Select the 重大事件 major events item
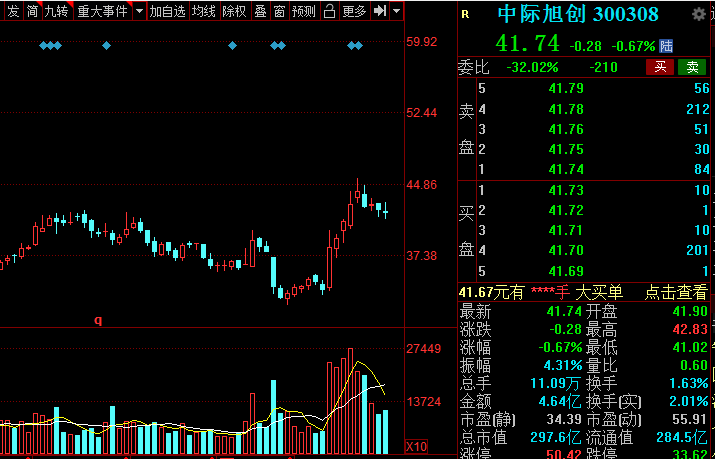 click(x=103, y=12)
